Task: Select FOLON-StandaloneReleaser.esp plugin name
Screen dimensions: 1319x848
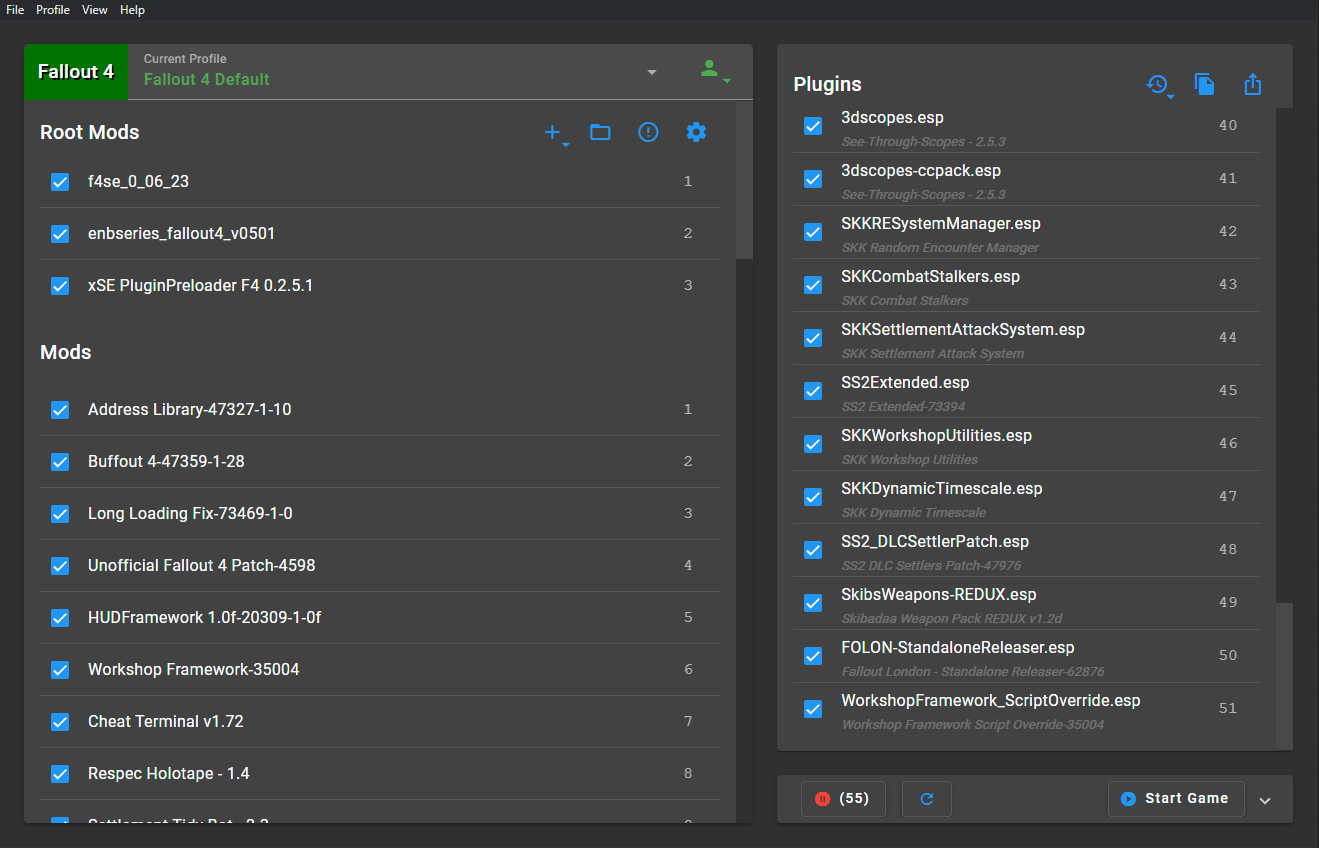Action: (x=958, y=648)
